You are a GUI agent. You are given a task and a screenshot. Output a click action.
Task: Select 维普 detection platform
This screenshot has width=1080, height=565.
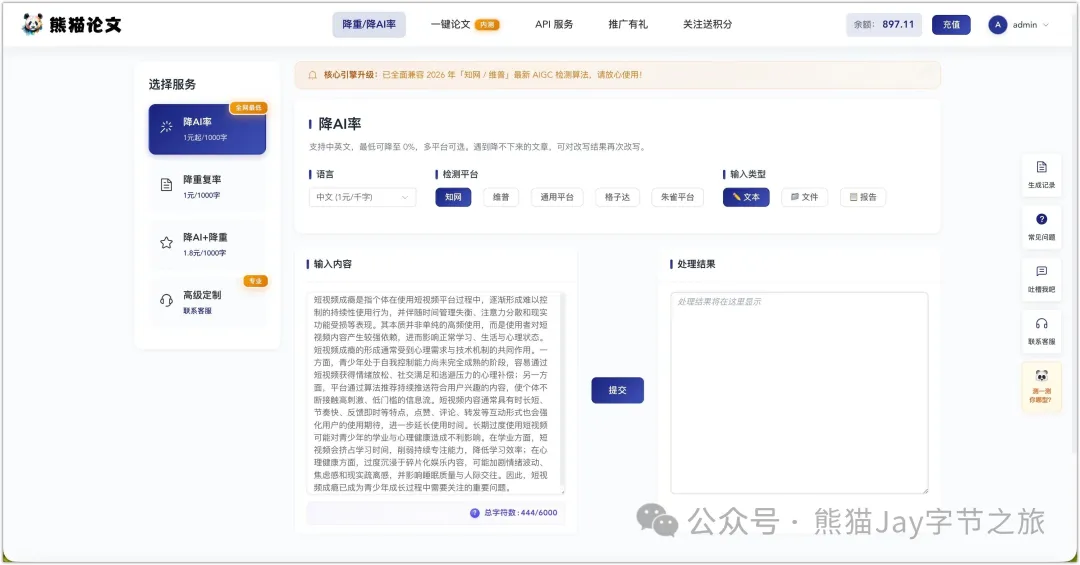point(501,197)
